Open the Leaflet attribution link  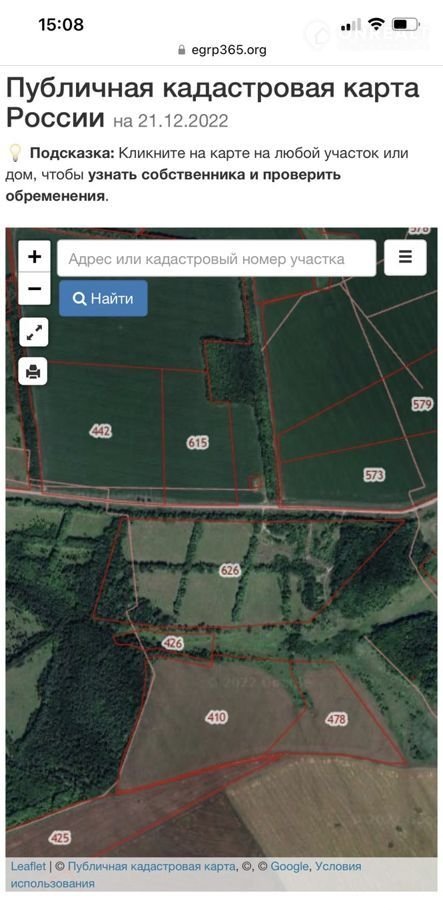(x=28, y=866)
